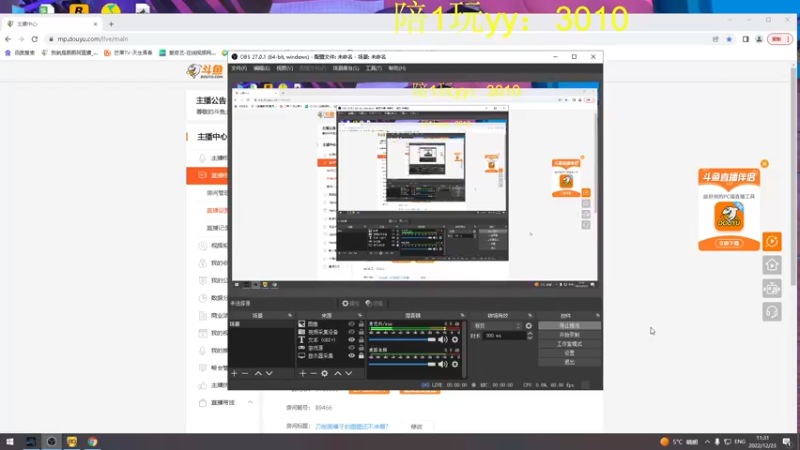Click the 开始录制 start recording button

[x=569, y=335]
